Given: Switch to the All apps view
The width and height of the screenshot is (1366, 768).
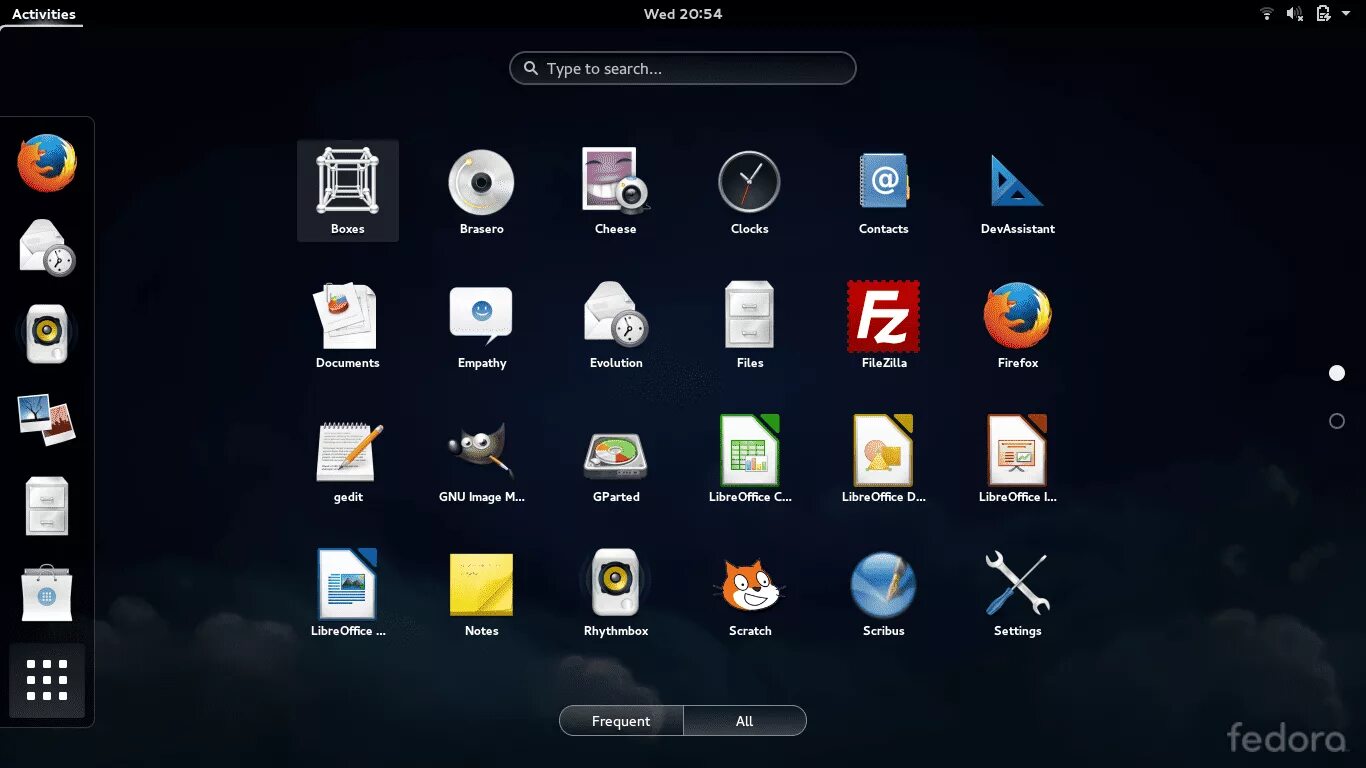Looking at the screenshot, I should pos(745,721).
